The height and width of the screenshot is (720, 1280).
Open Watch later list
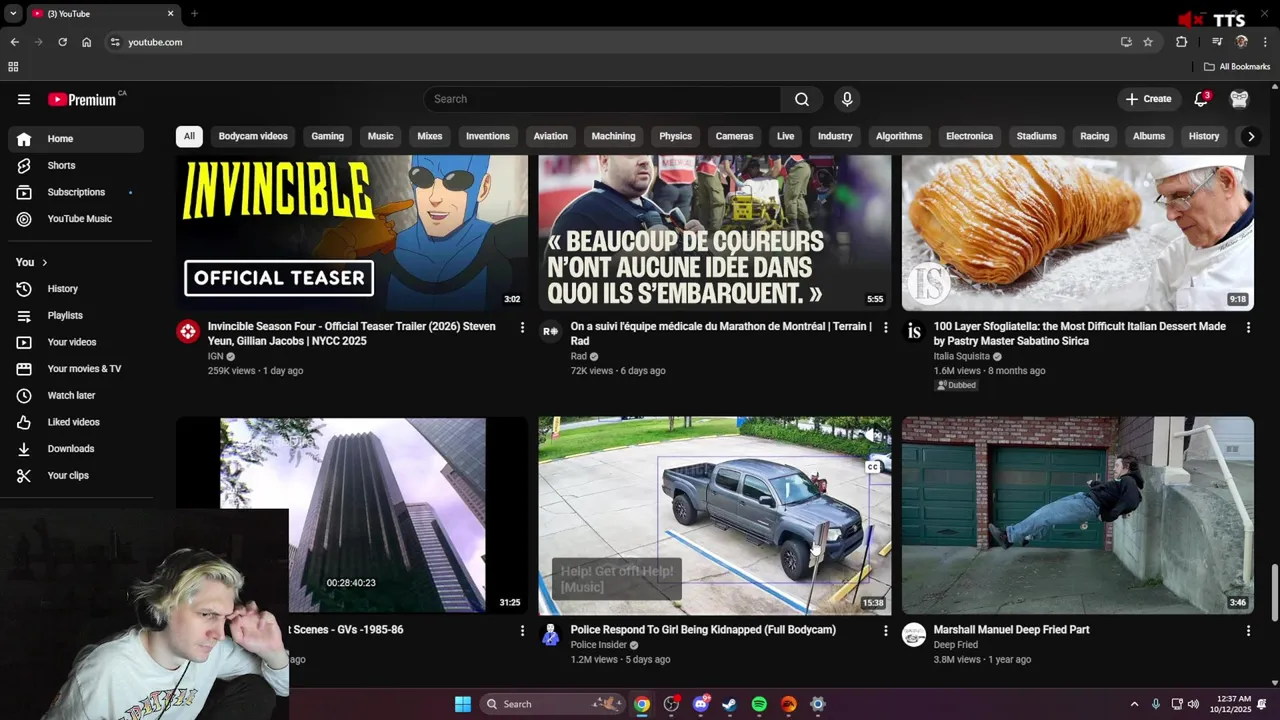click(76, 396)
